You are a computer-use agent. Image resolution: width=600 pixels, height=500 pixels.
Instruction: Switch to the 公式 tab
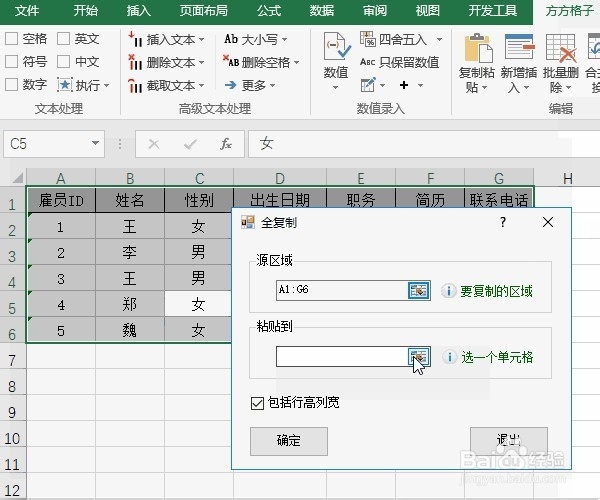(269, 10)
